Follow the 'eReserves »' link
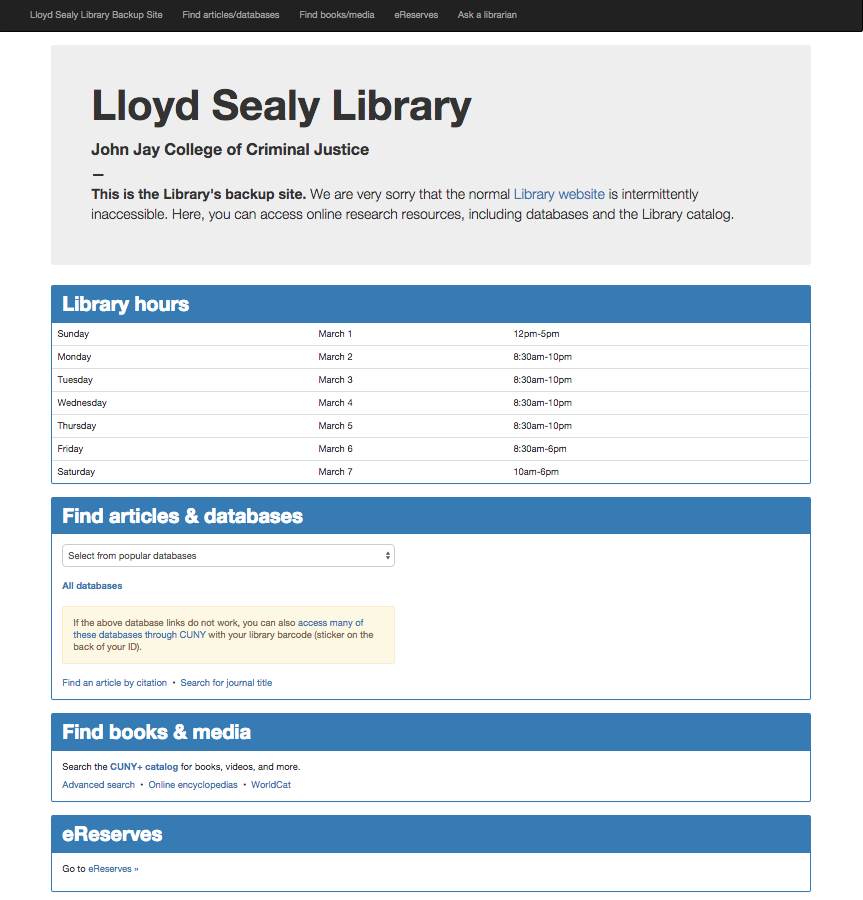Screen dimensions: 863x900 click(x=113, y=869)
